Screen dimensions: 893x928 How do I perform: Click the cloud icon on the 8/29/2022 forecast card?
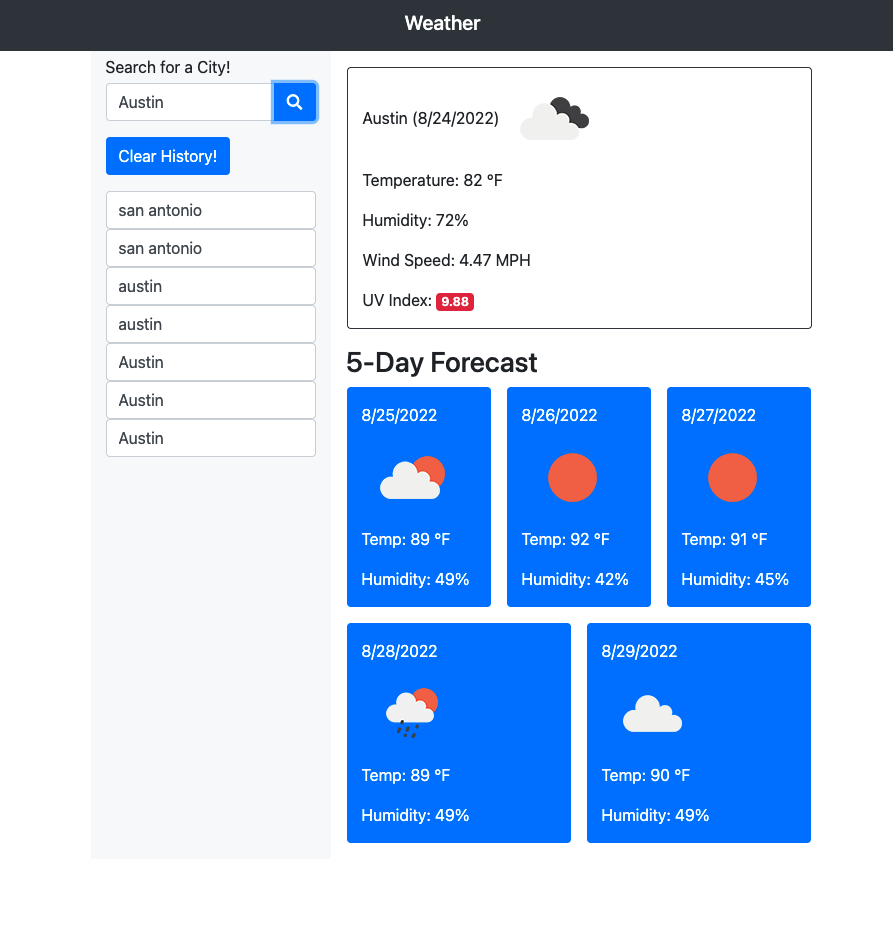coord(652,714)
